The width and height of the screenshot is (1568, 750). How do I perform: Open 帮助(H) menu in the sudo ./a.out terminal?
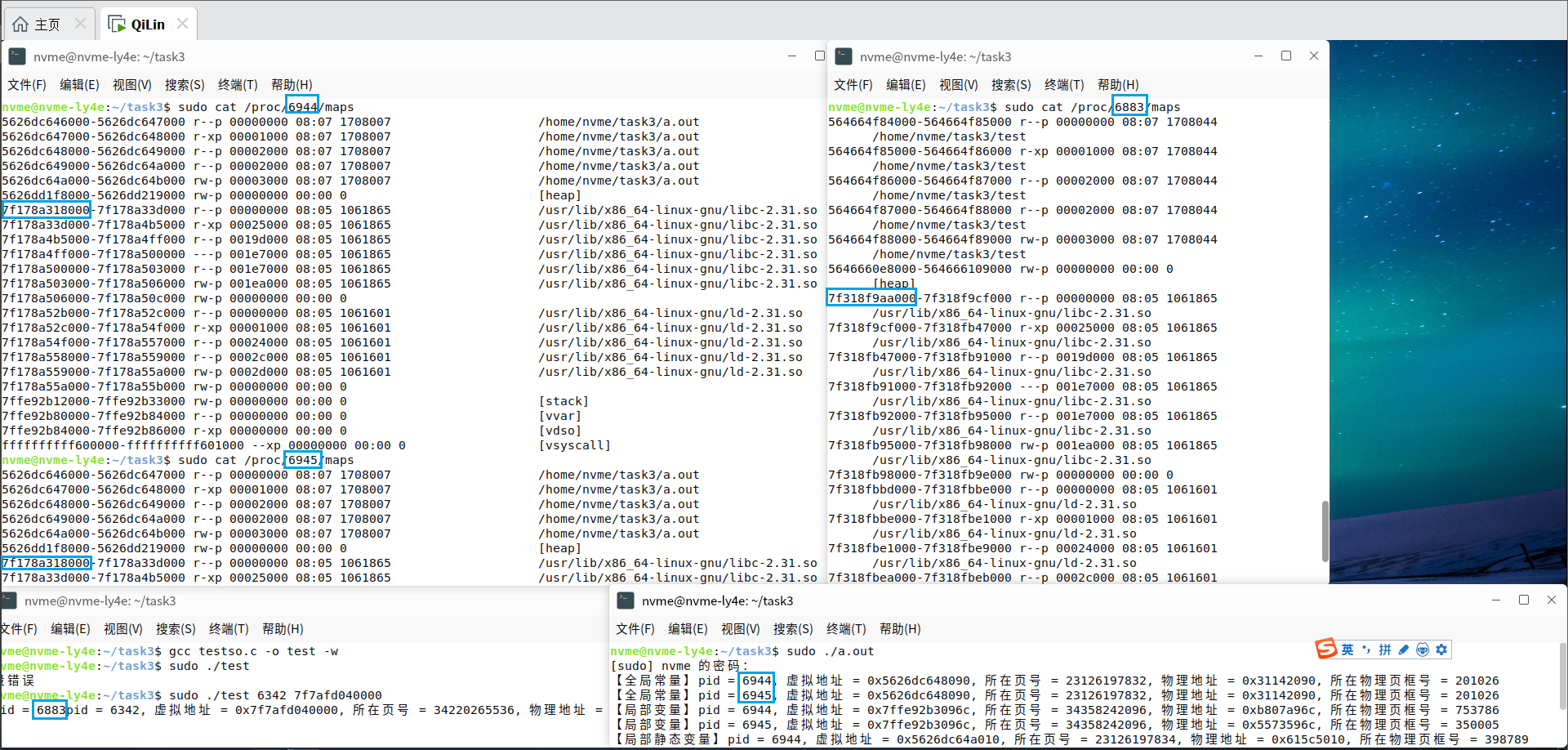click(900, 629)
